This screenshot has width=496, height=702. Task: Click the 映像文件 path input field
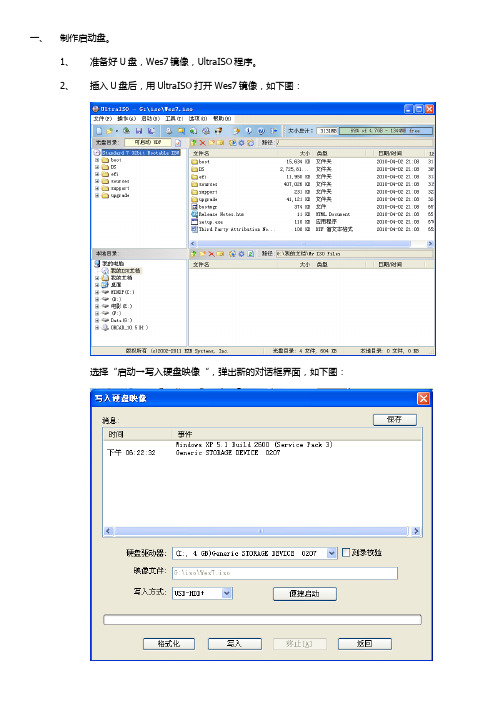(285, 573)
